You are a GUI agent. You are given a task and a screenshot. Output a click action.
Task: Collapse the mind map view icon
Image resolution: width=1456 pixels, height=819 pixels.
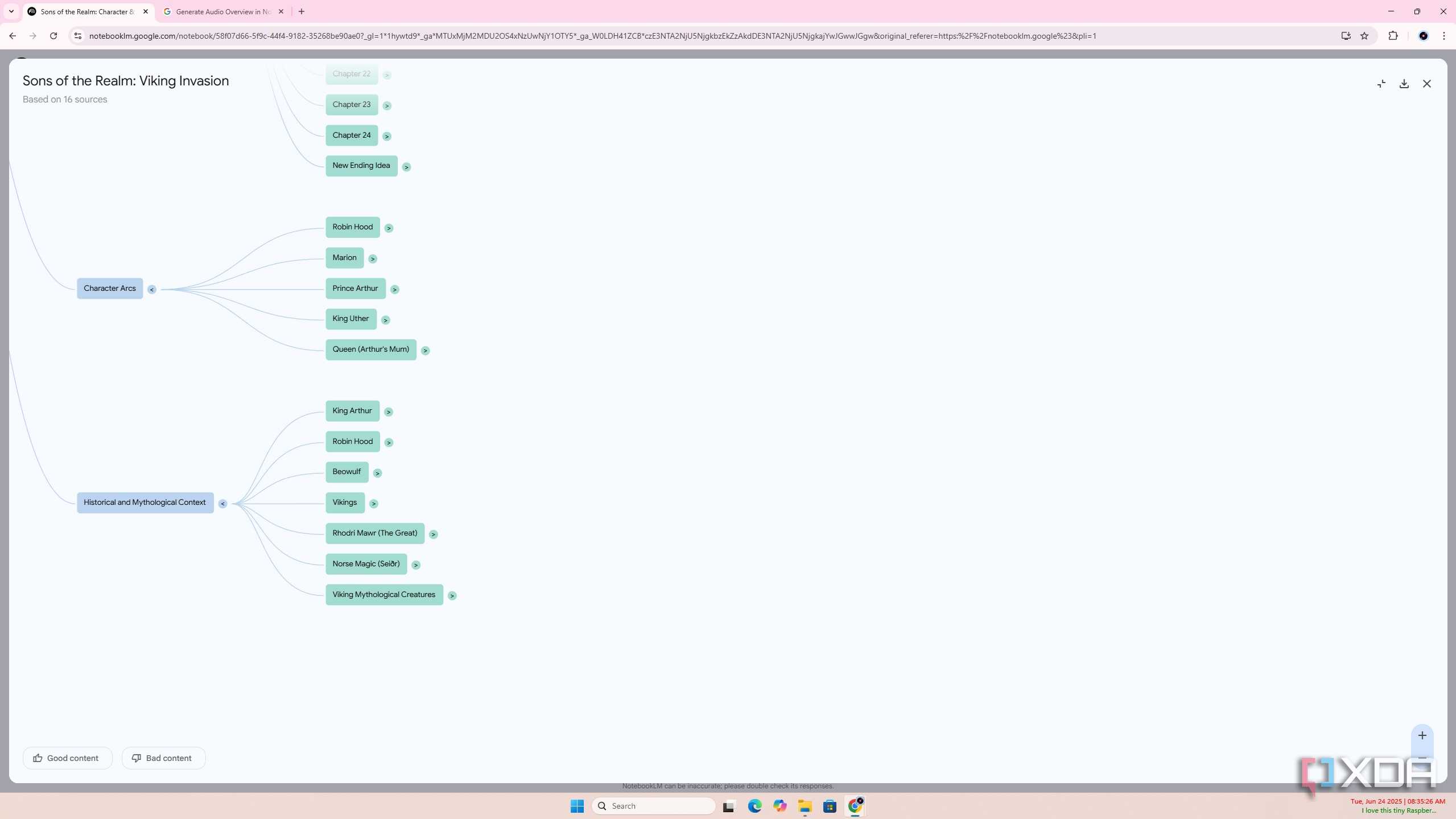[x=1381, y=84]
